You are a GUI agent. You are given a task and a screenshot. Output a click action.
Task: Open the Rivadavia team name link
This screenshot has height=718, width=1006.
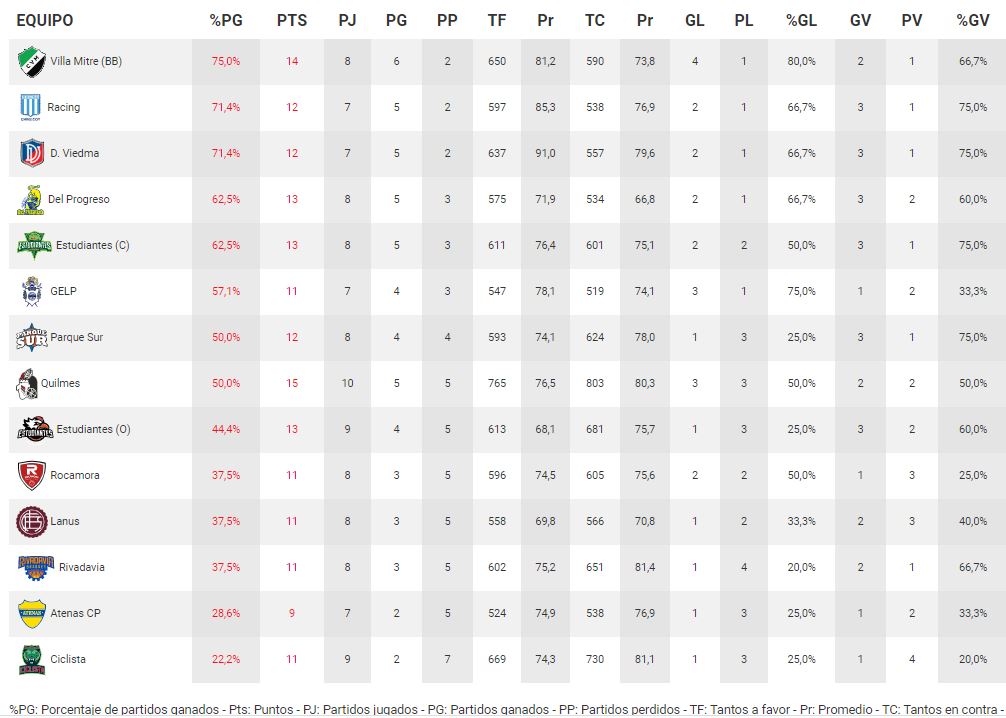[x=82, y=567]
